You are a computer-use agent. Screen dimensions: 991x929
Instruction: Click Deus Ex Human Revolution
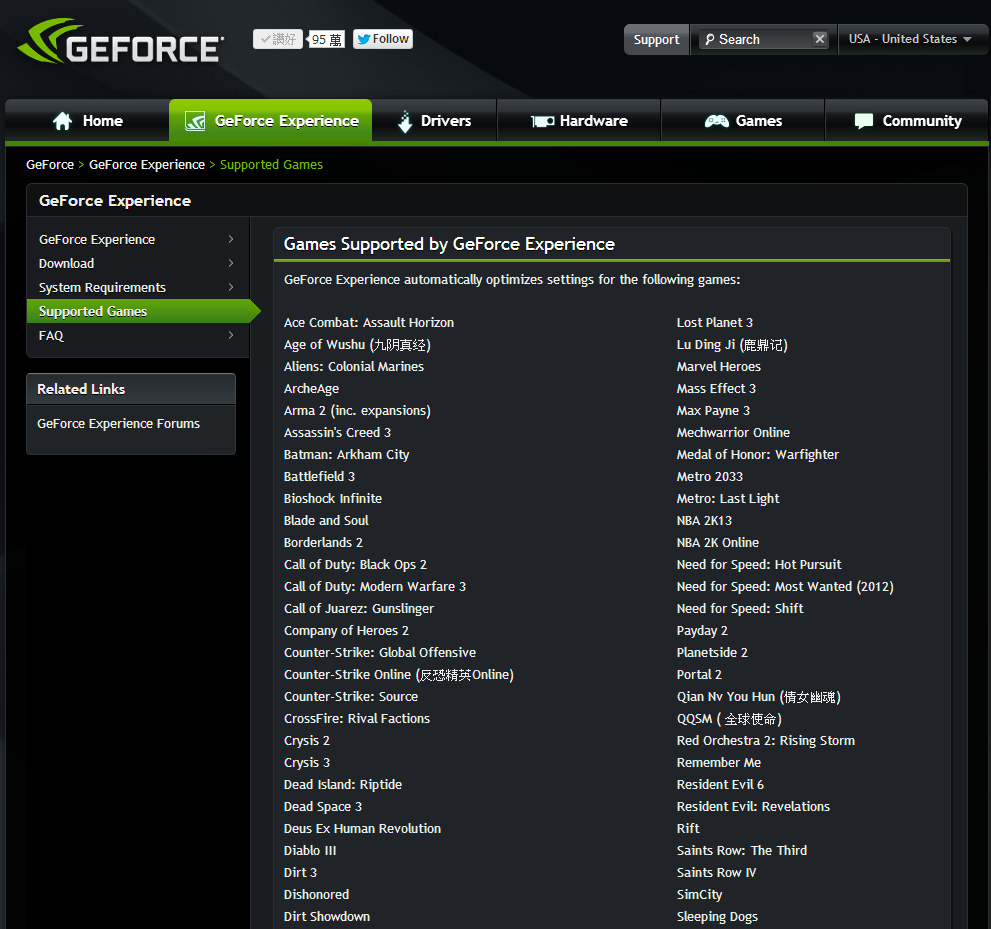coord(362,829)
